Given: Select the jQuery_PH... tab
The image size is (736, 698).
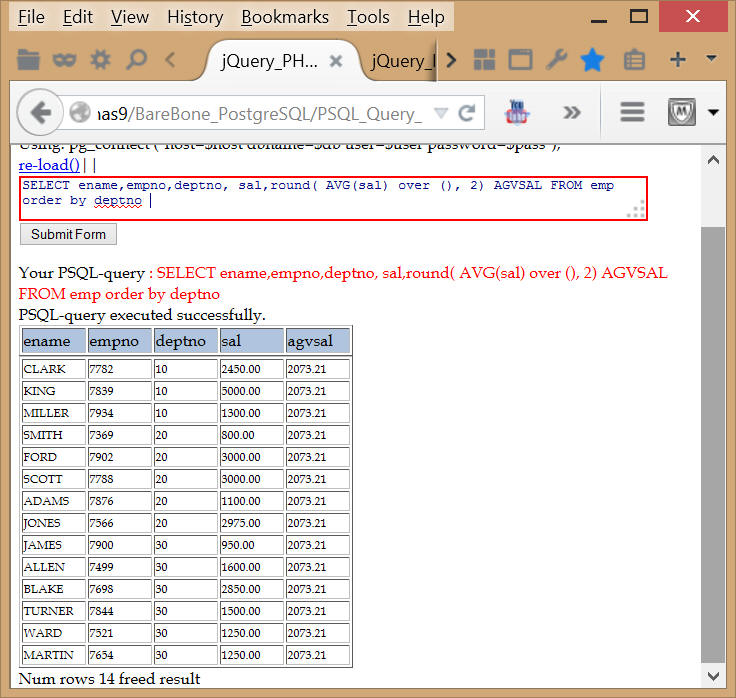Looking at the screenshot, I should pyautogui.click(x=270, y=61).
